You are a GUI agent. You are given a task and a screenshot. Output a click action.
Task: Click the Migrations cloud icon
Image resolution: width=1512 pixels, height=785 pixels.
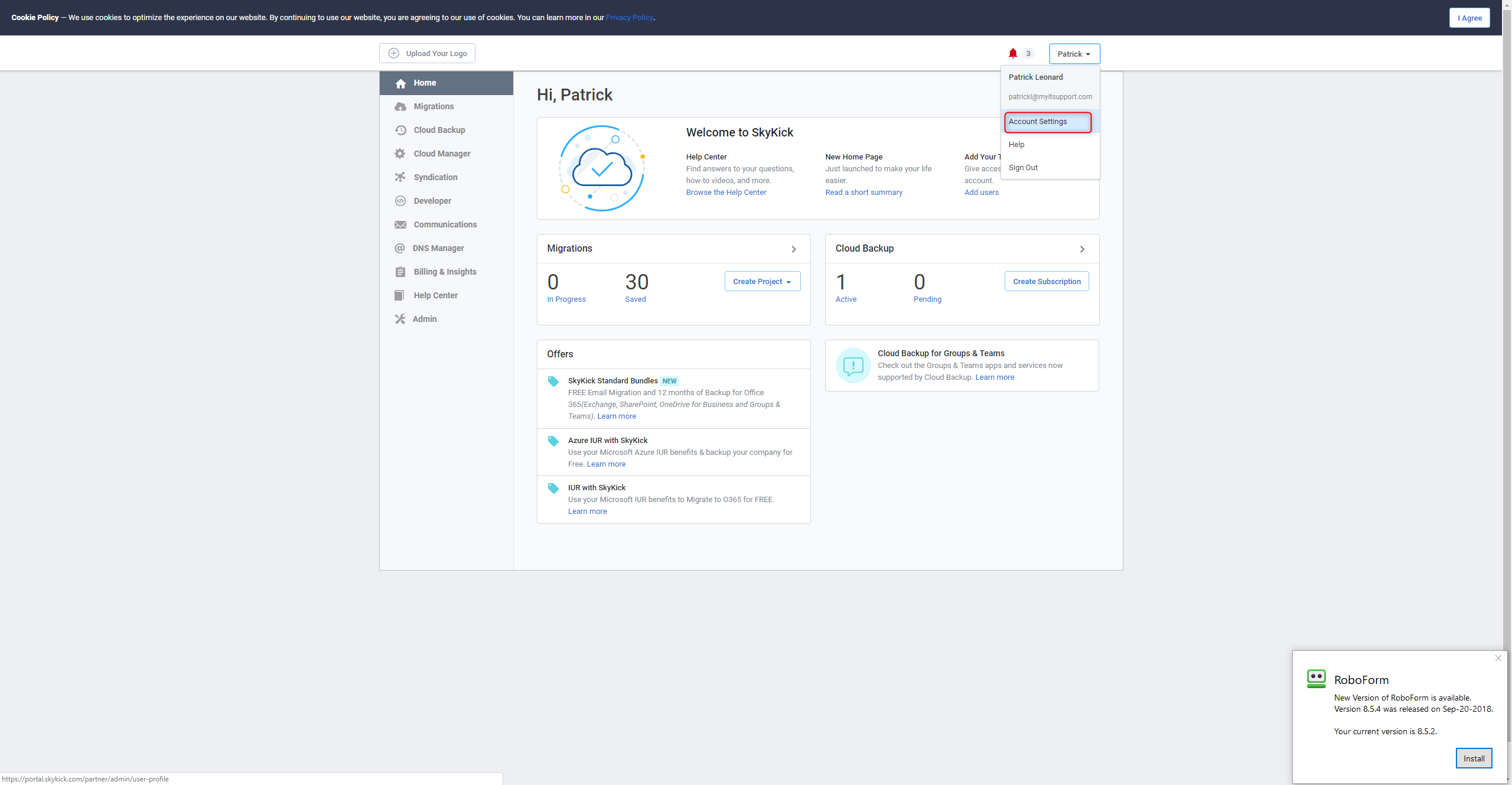coord(400,107)
